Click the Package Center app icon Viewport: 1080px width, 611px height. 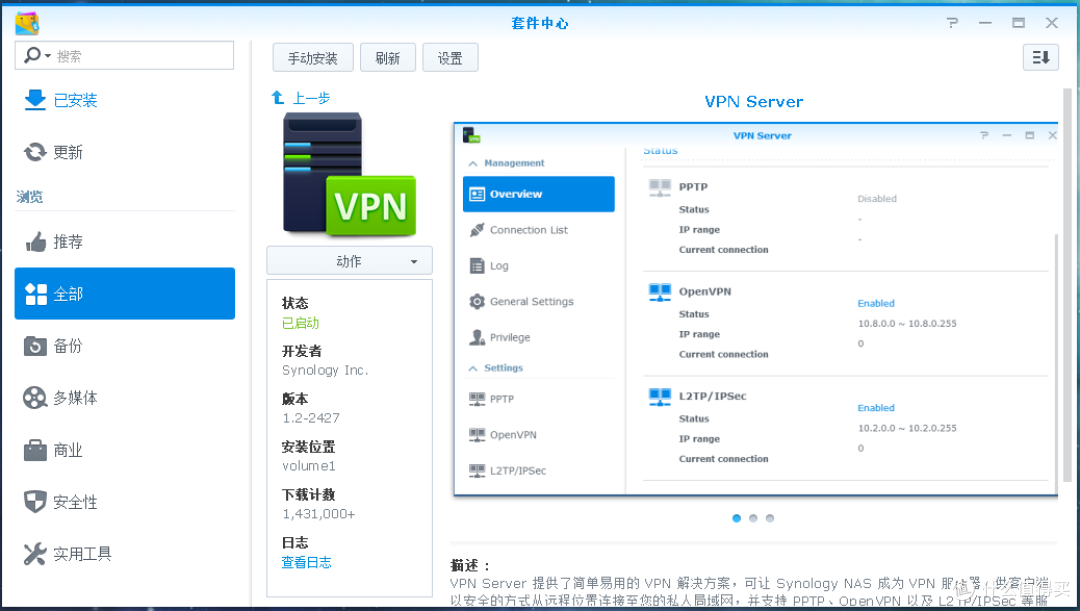point(28,23)
